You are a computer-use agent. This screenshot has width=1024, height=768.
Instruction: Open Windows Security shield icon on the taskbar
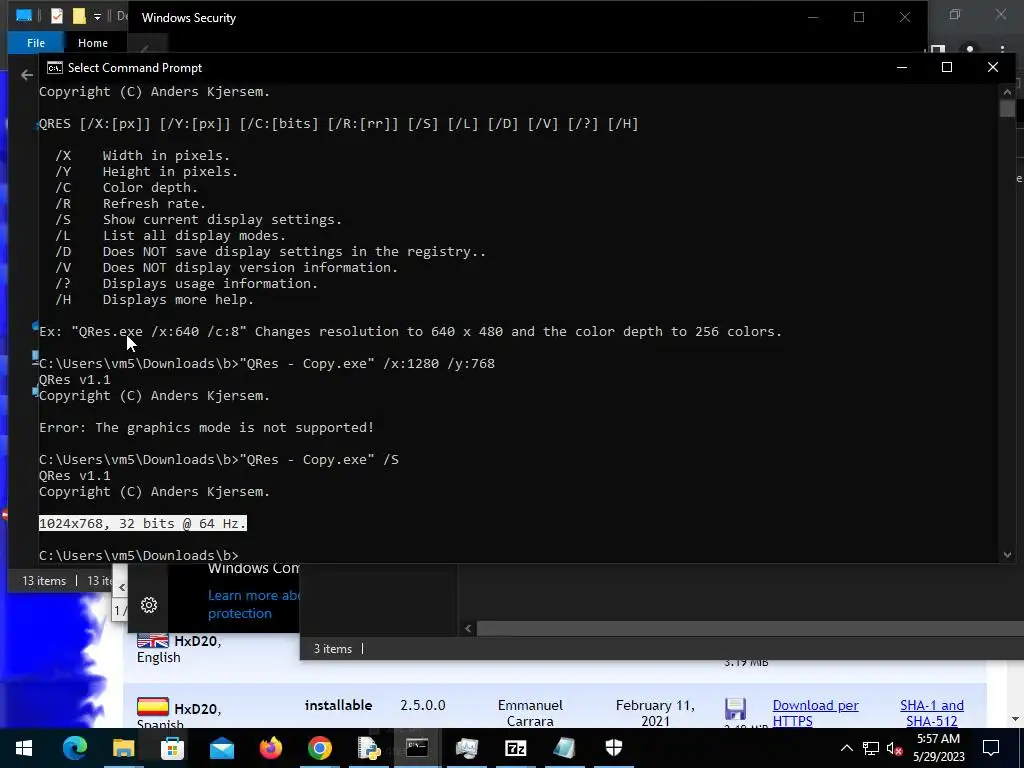pyautogui.click(x=613, y=748)
